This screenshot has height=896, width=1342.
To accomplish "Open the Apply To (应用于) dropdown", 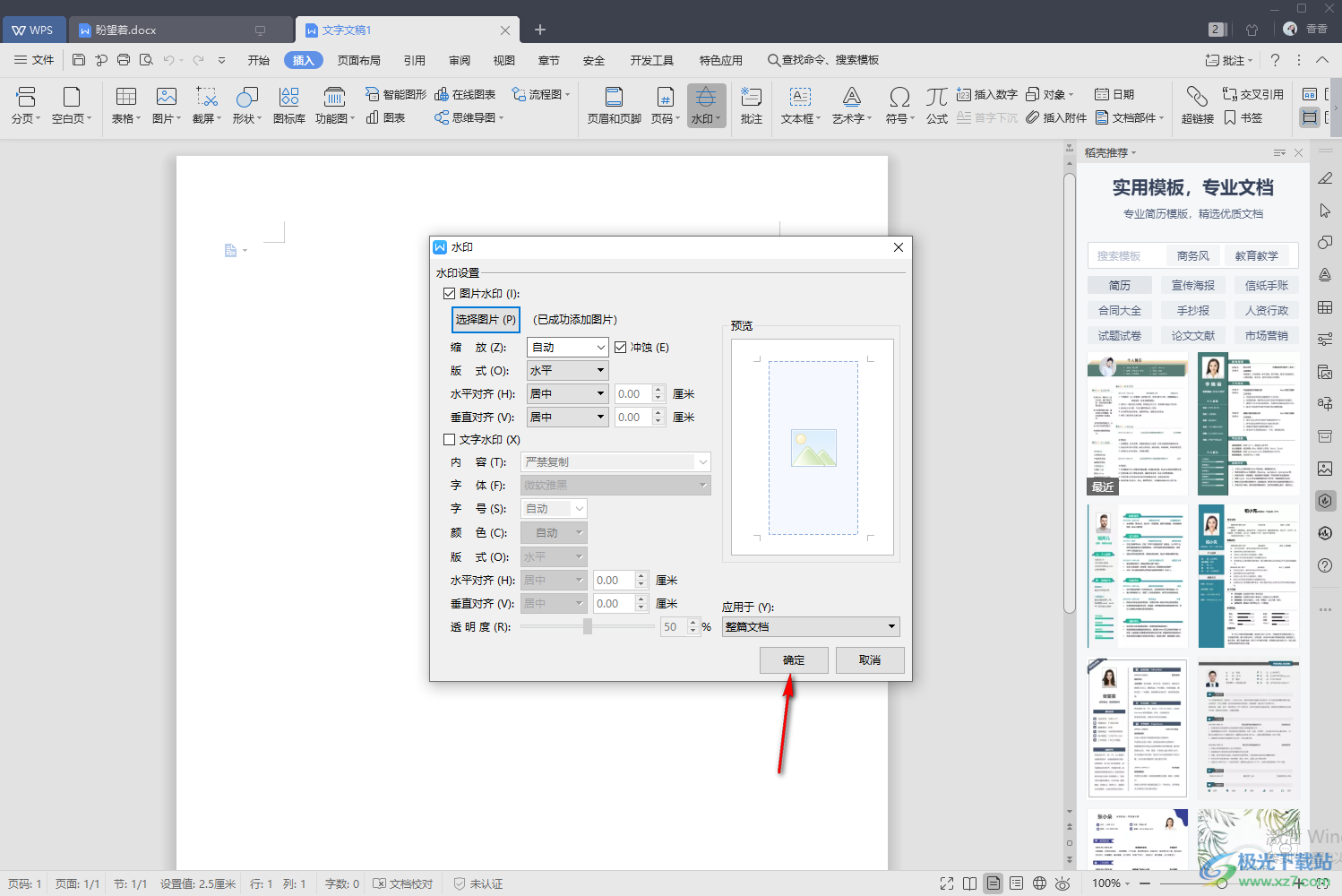I will (811, 626).
